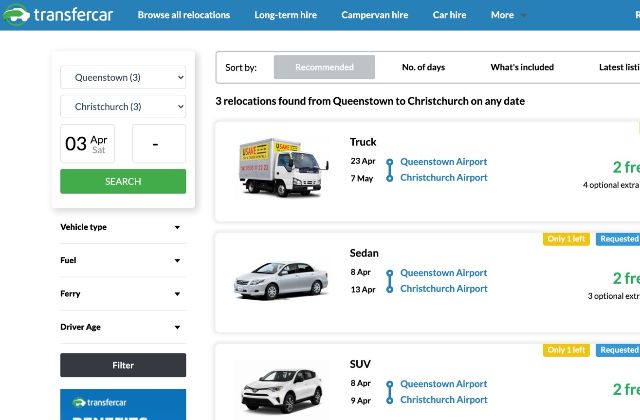Sort by Recommended
Viewport: 640px width, 420px height.
324,67
